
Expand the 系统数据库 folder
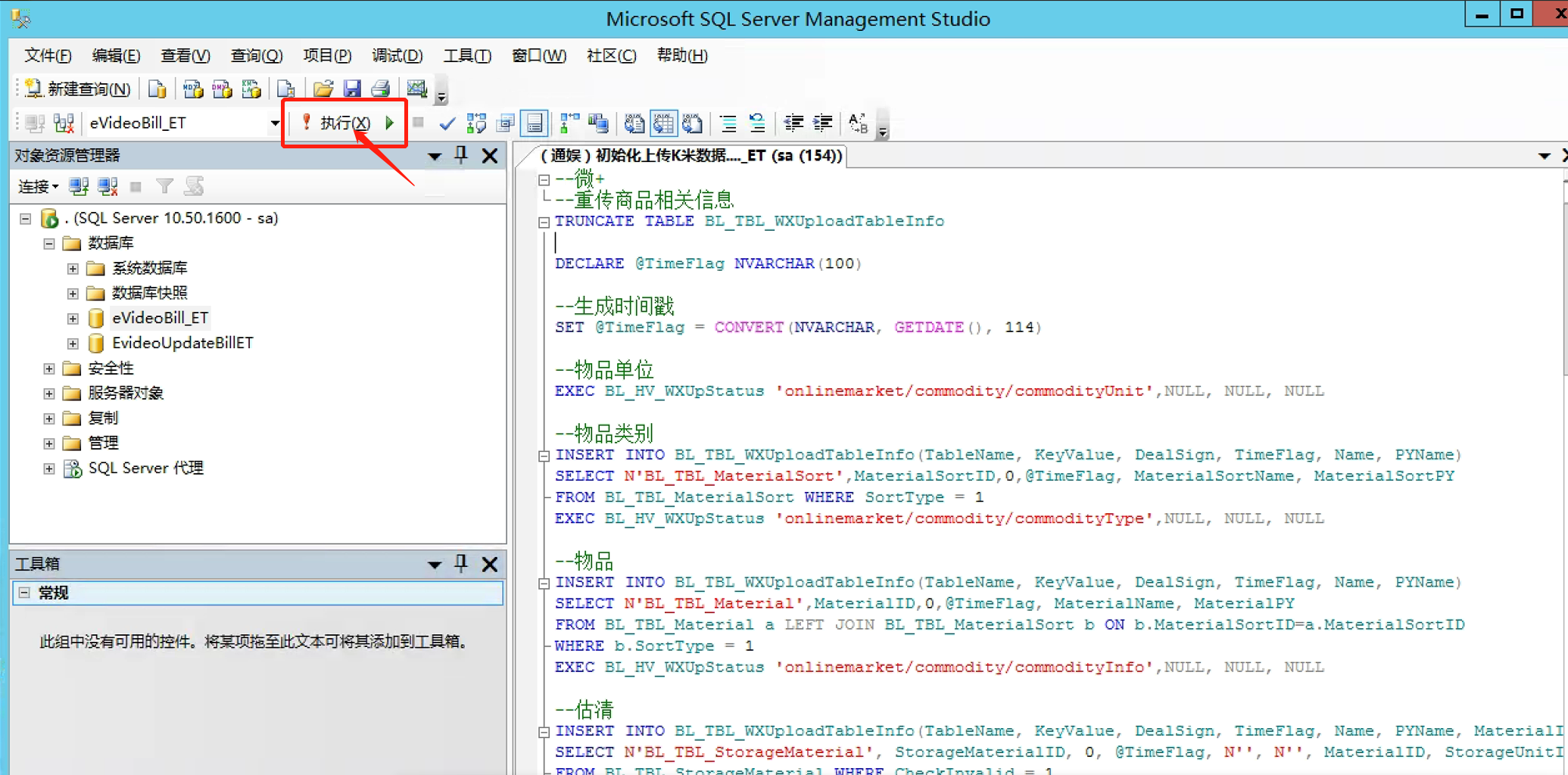click(x=73, y=269)
